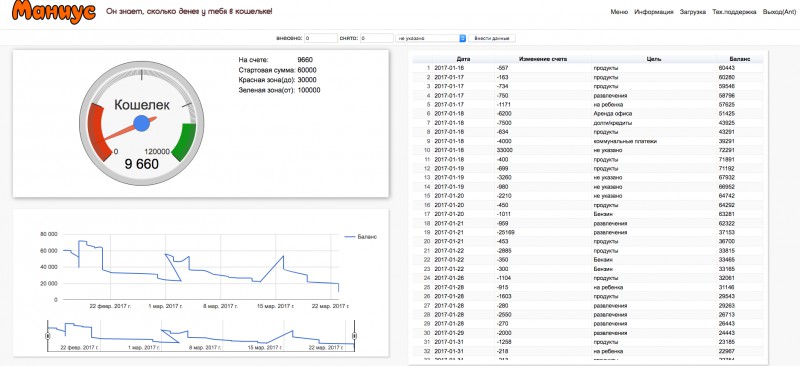Click 'Стартовая сумма: 60000' text

pyautogui.click(x=278, y=70)
